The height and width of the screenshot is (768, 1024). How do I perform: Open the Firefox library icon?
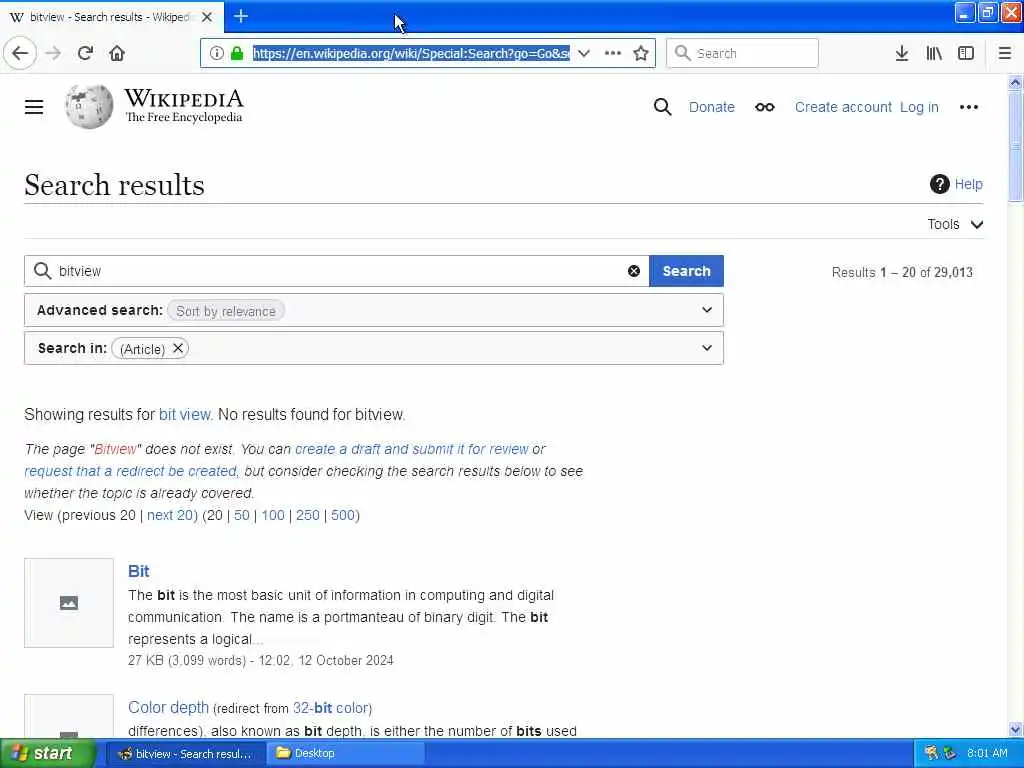934,53
